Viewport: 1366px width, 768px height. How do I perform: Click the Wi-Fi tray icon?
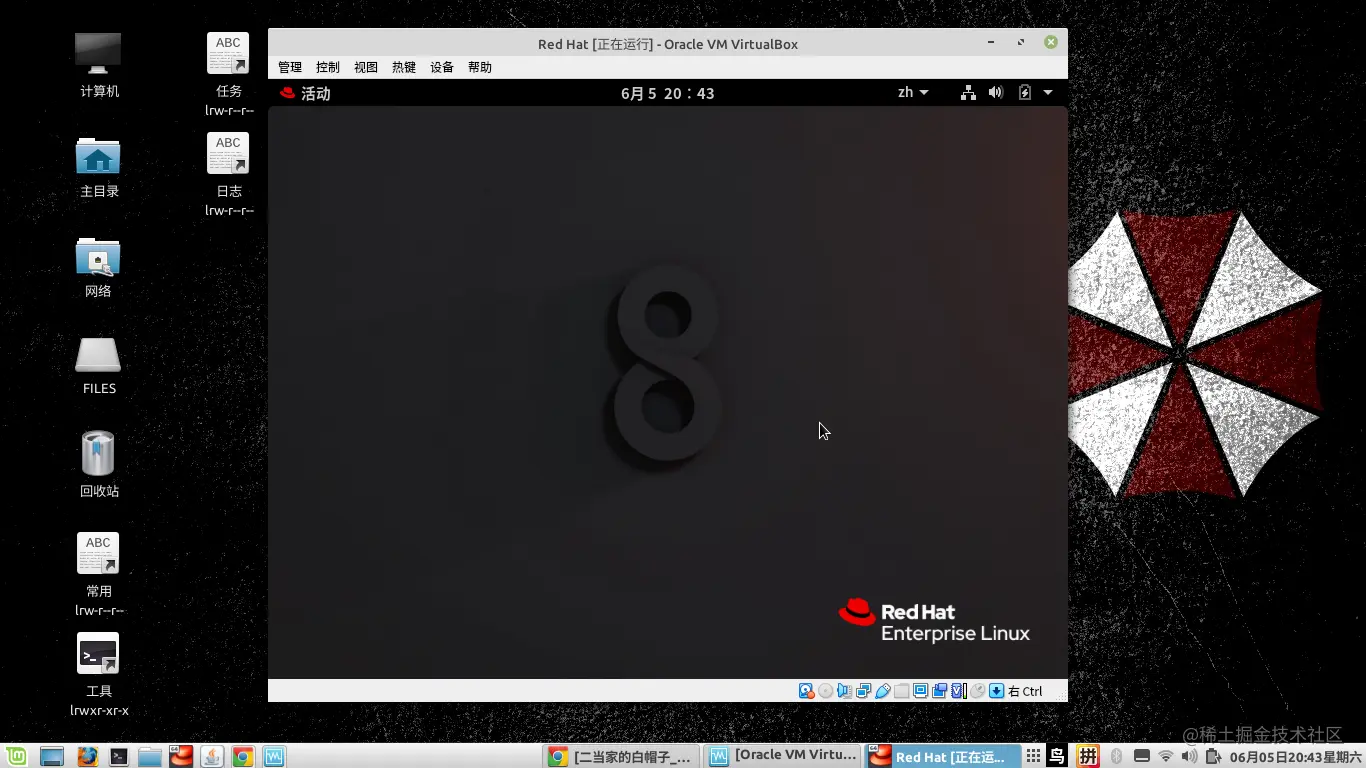click(1166, 757)
